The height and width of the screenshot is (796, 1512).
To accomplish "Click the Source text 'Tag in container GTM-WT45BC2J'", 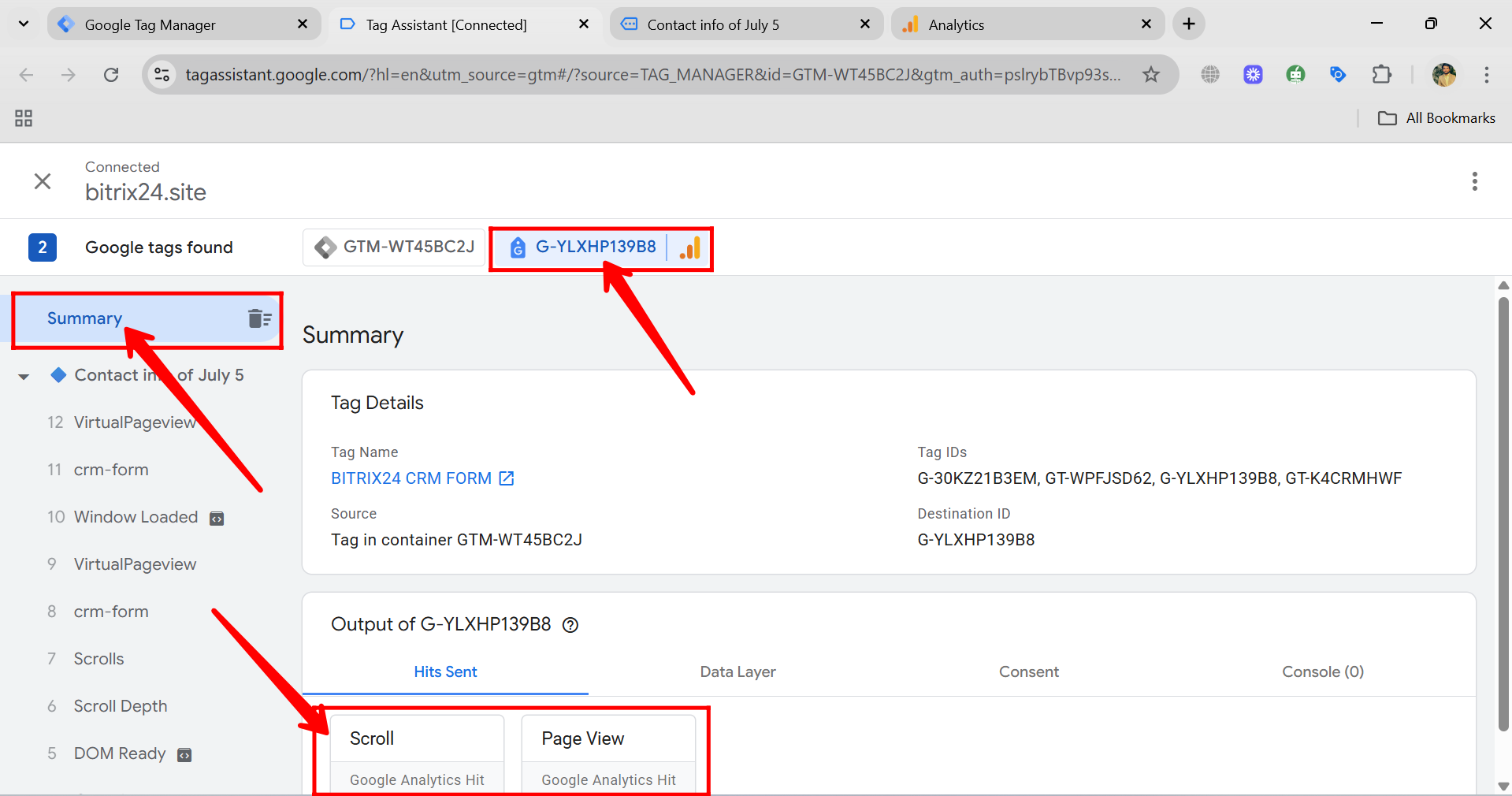I will coord(456,540).
